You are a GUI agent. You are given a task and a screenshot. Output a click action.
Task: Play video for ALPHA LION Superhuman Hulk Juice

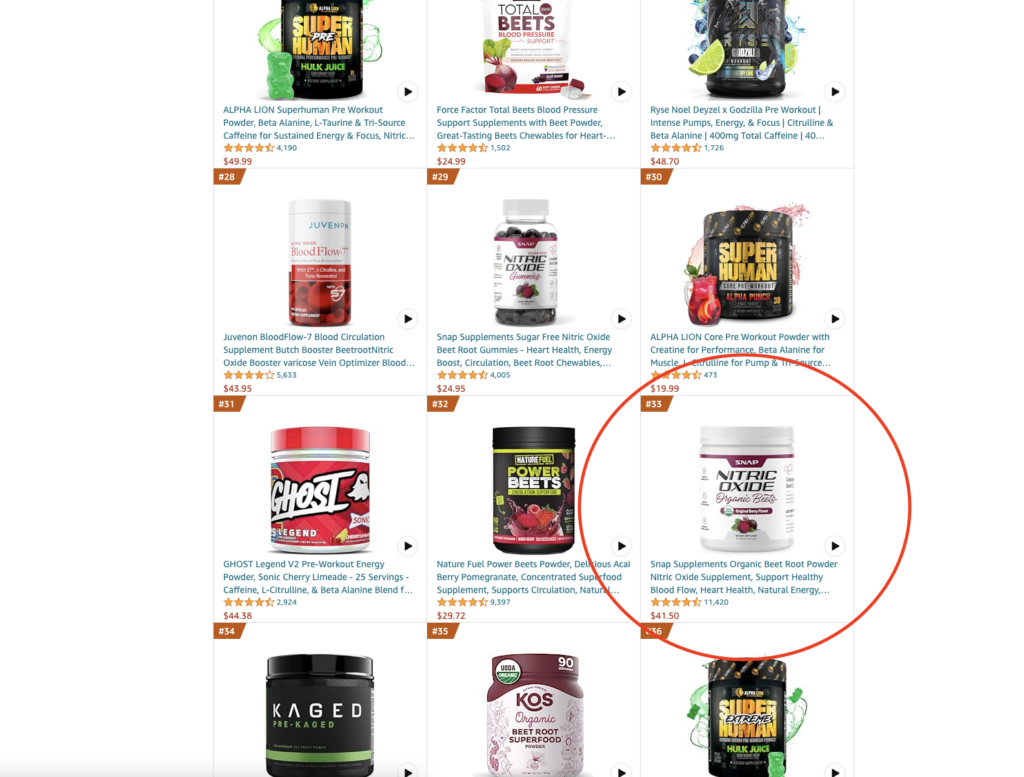tap(408, 92)
